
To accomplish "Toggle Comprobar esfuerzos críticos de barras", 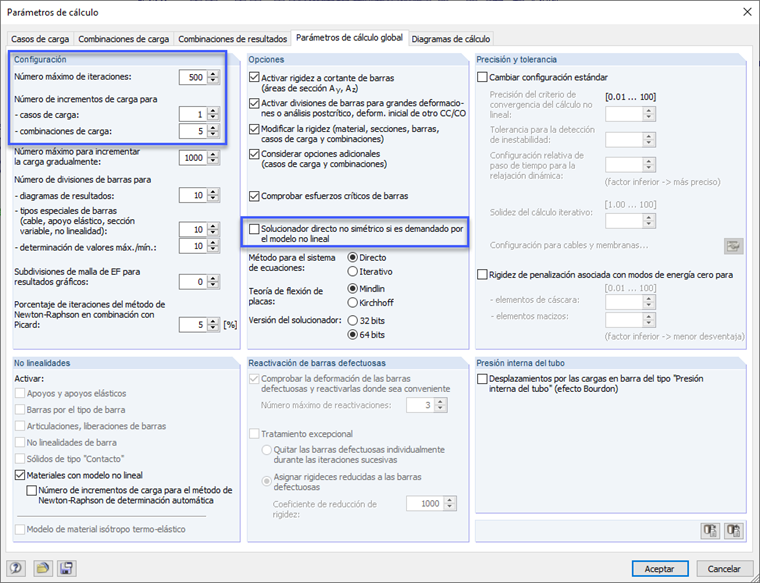I will tap(254, 196).
